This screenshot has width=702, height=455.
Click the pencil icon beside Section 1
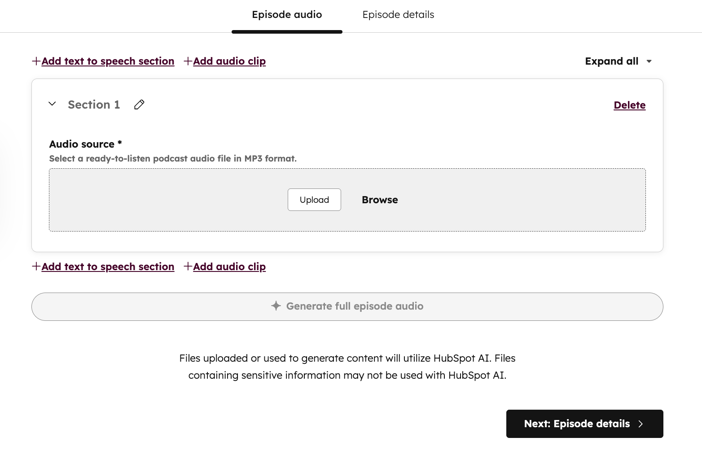139,105
